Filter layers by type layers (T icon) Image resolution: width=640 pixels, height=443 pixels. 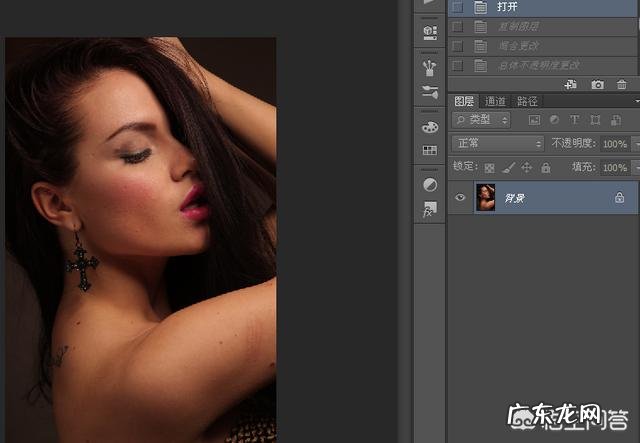click(575, 120)
